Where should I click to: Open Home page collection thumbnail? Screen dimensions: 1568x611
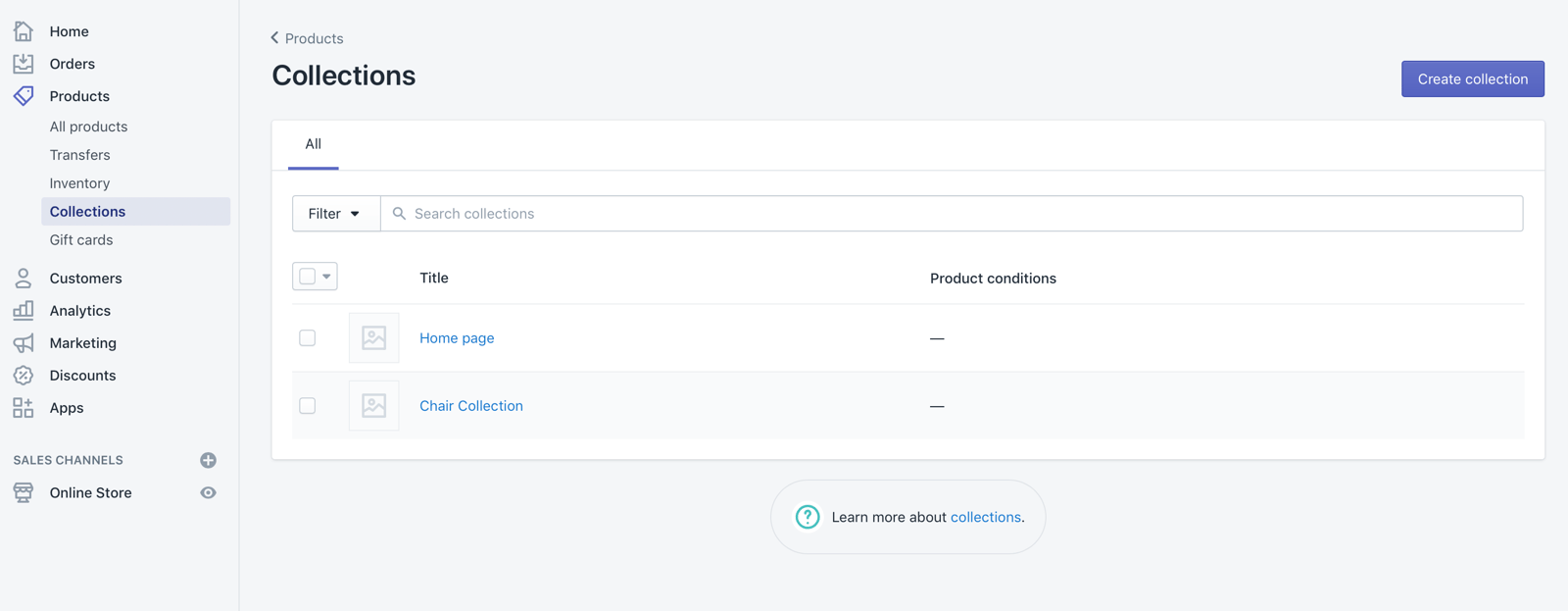point(374,338)
